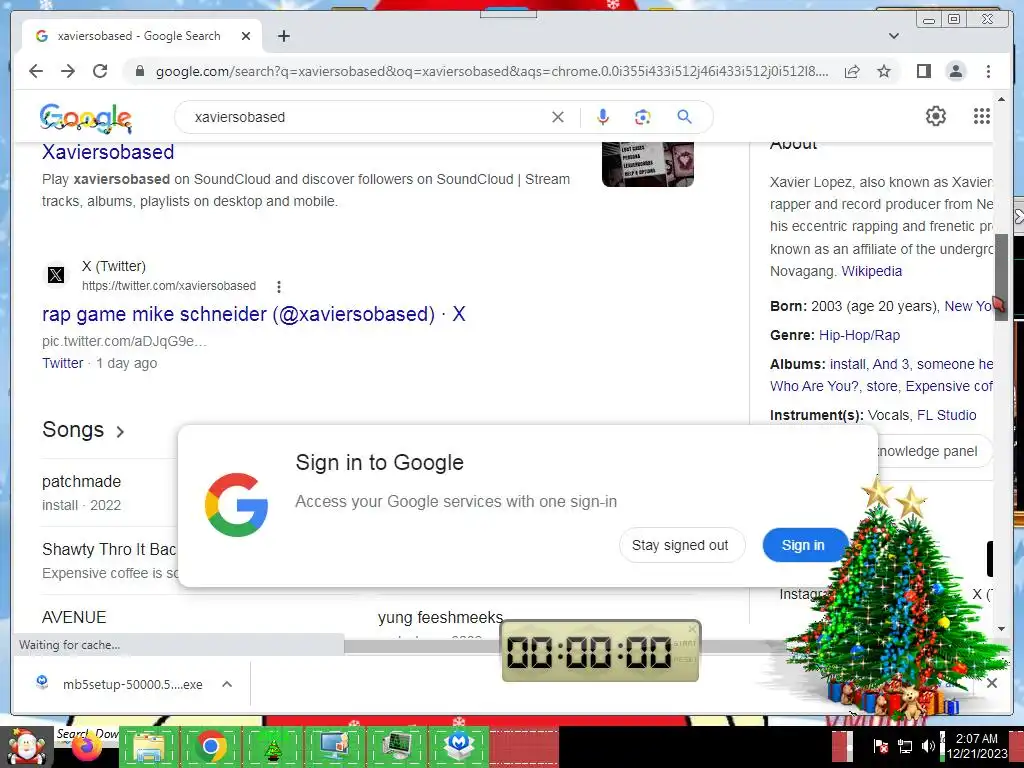Open the Wikipedia link in About panel
The width and height of the screenshot is (1024, 768).
(871, 271)
